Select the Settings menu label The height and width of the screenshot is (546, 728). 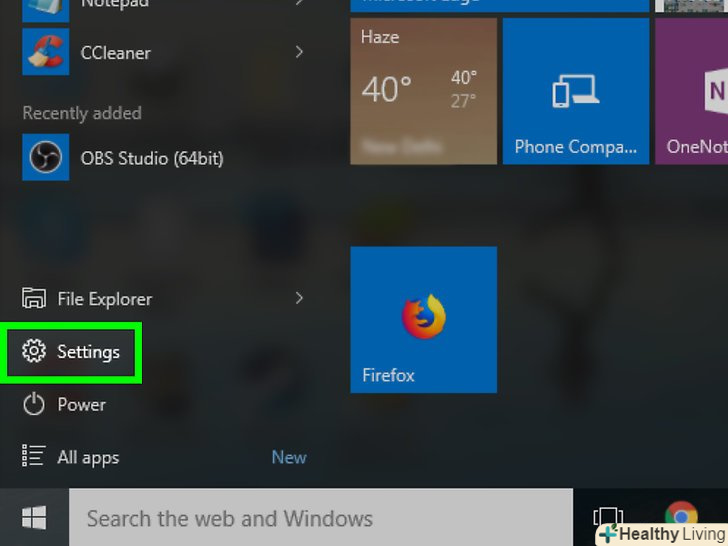(x=89, y=352)
